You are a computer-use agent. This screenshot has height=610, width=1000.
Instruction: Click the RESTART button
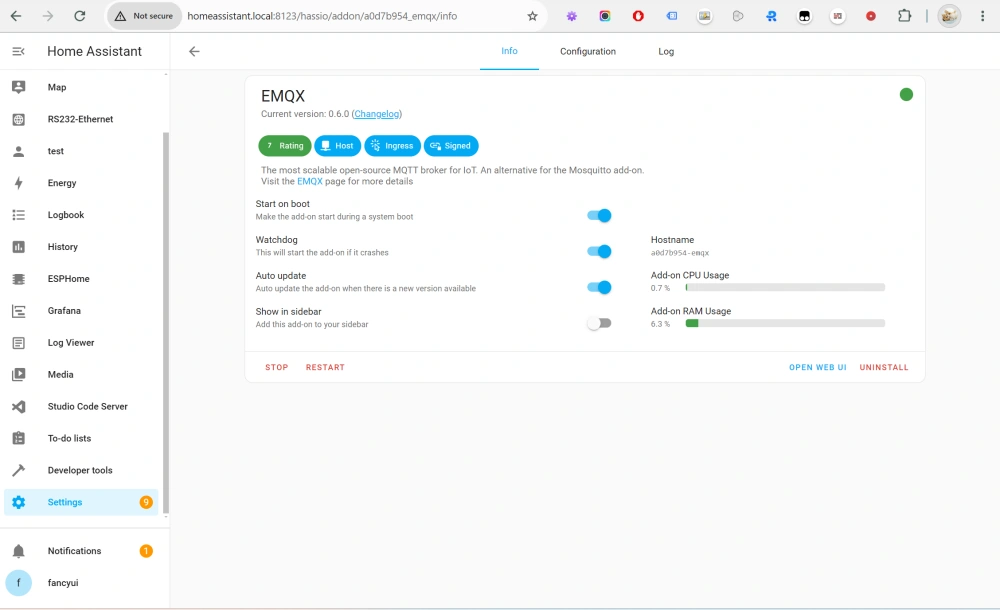click(x=325, y=367)
